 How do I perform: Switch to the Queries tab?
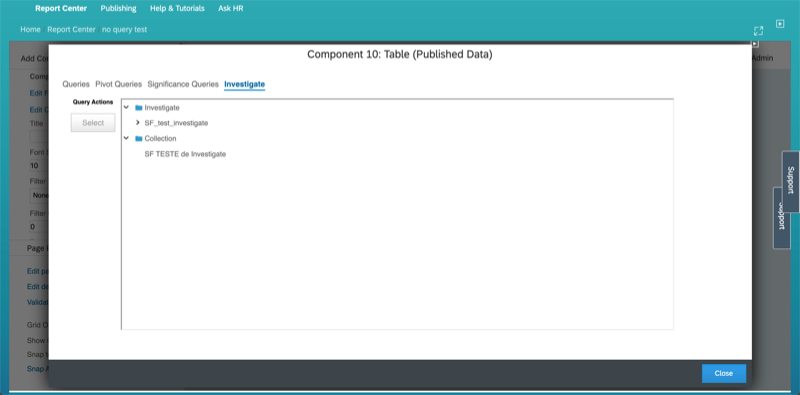76,84
